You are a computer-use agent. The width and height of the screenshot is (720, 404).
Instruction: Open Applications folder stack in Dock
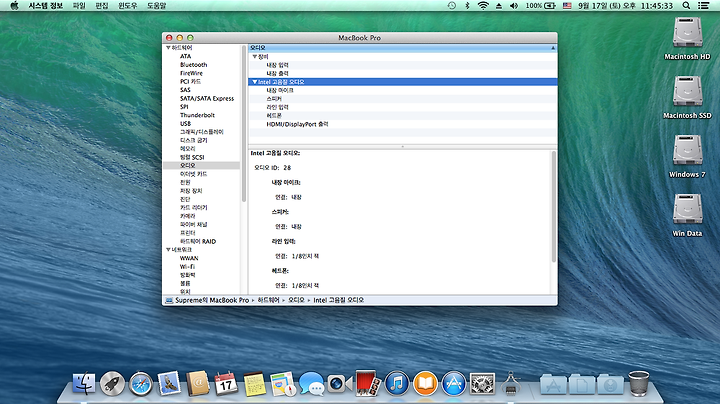(553, 385)
